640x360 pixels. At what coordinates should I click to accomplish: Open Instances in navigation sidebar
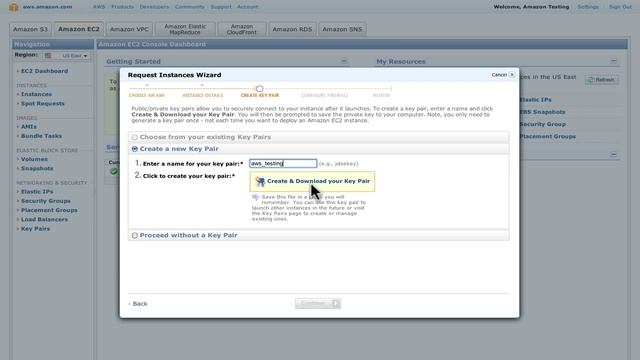point(36,94)
